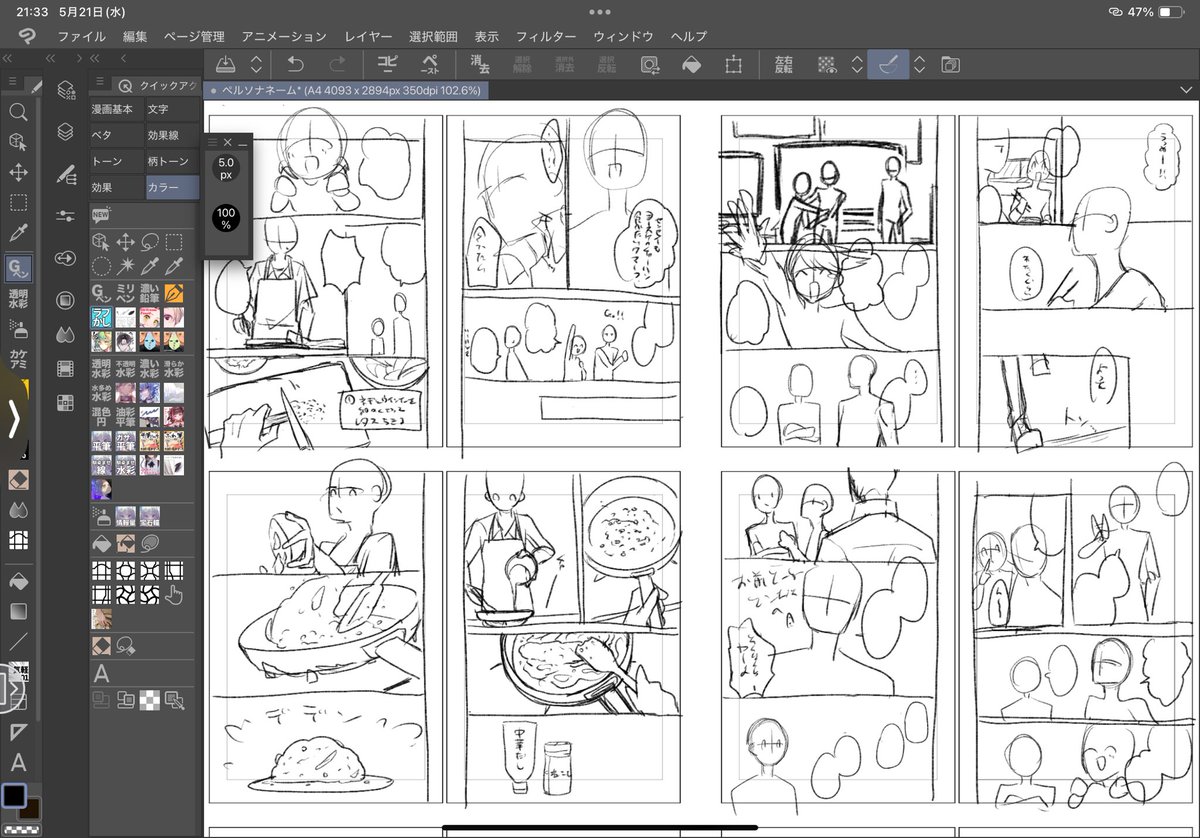Select the Eyedropper tool in toolbar
The width and height of the screenshot is (1200, 838).
coord(18,234)
